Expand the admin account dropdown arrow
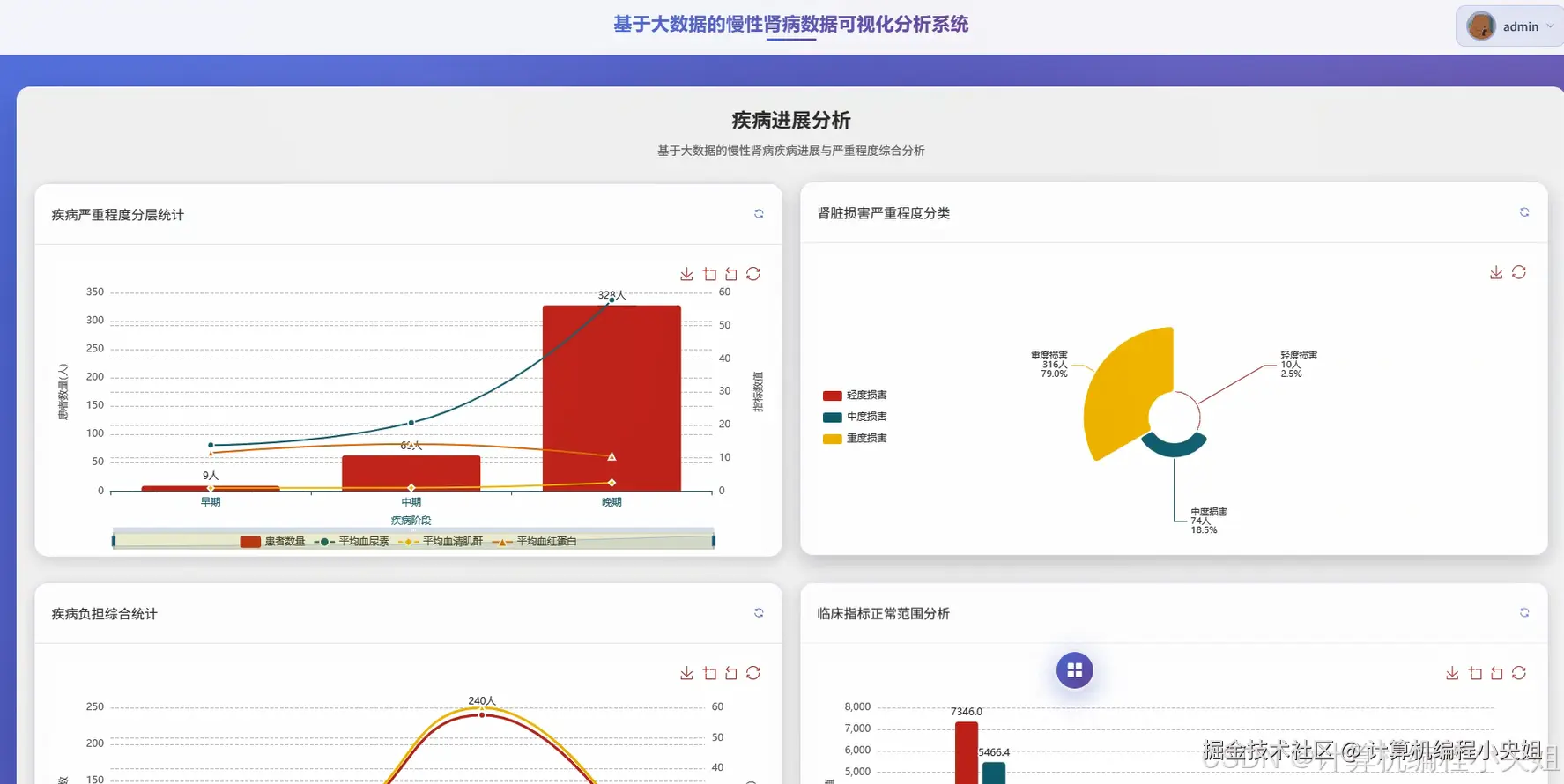 (x=1550, y=26)
